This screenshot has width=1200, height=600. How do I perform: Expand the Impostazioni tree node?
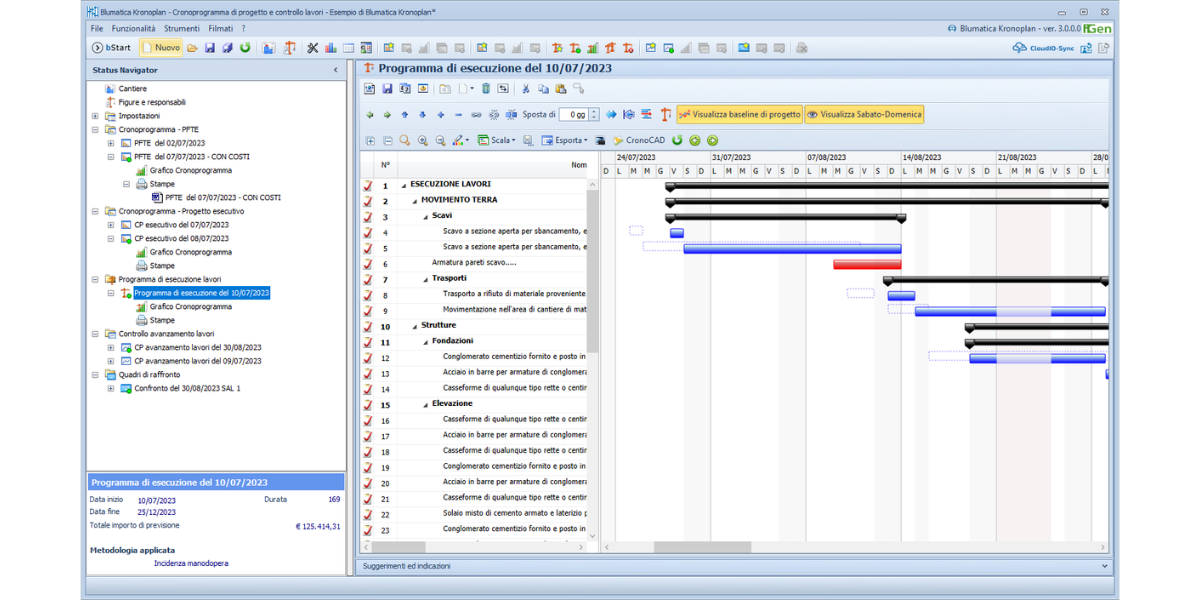(x=96, y=116)
